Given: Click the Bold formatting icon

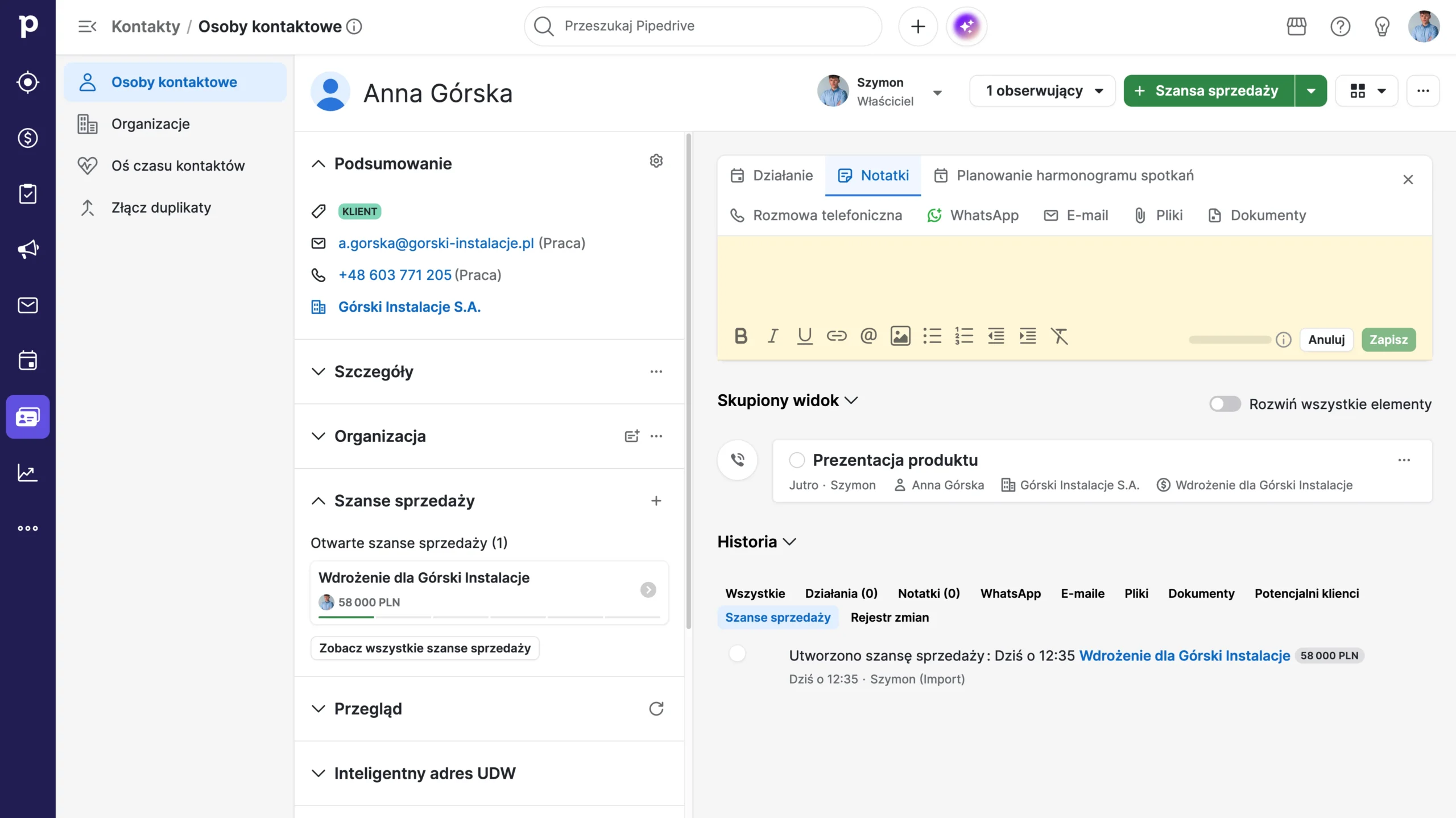Looking at the screenshot, I should pyautogui.click(x=741, y=336).
